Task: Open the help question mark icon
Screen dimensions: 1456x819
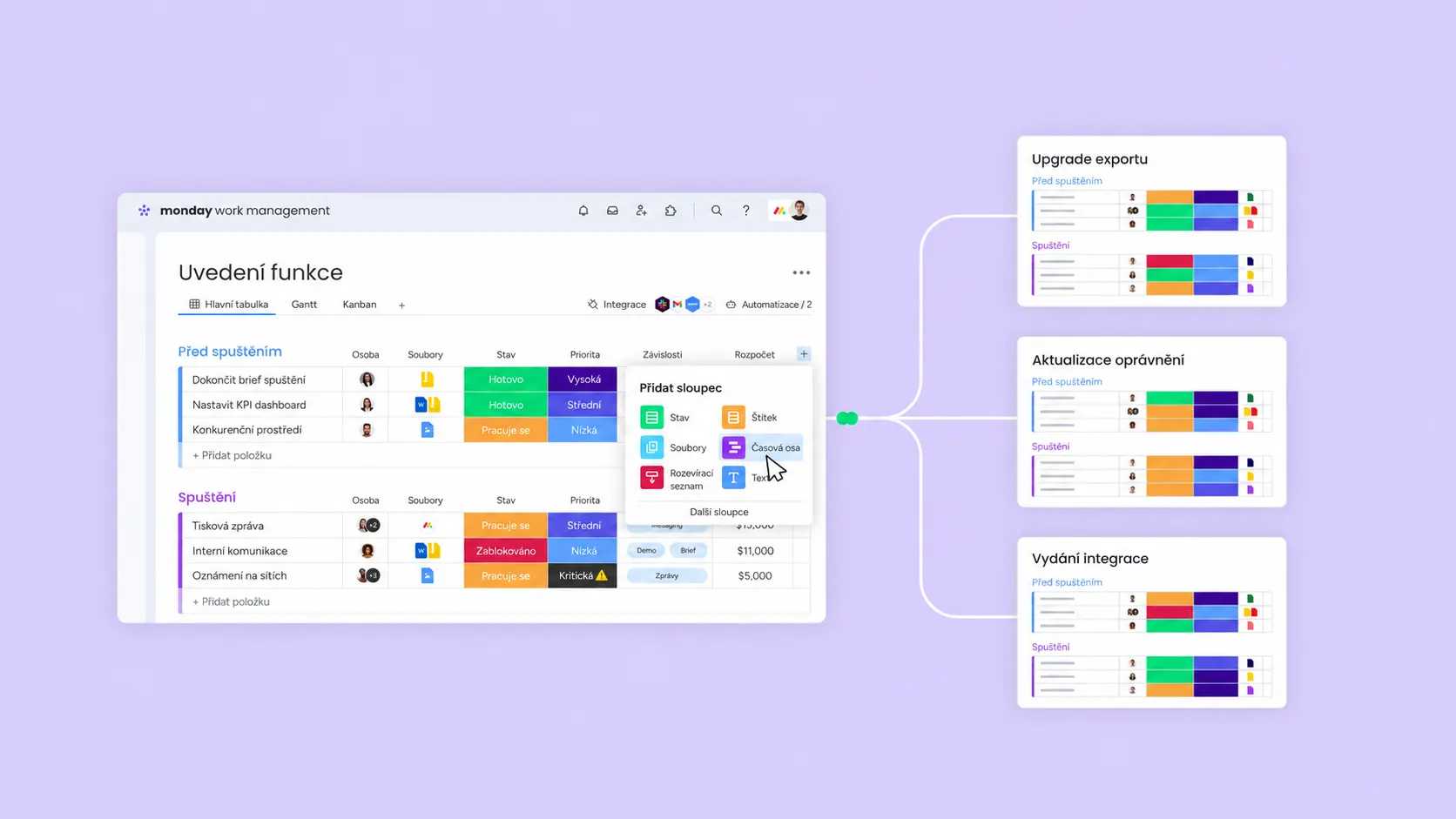Action: [x=746, y=211]
